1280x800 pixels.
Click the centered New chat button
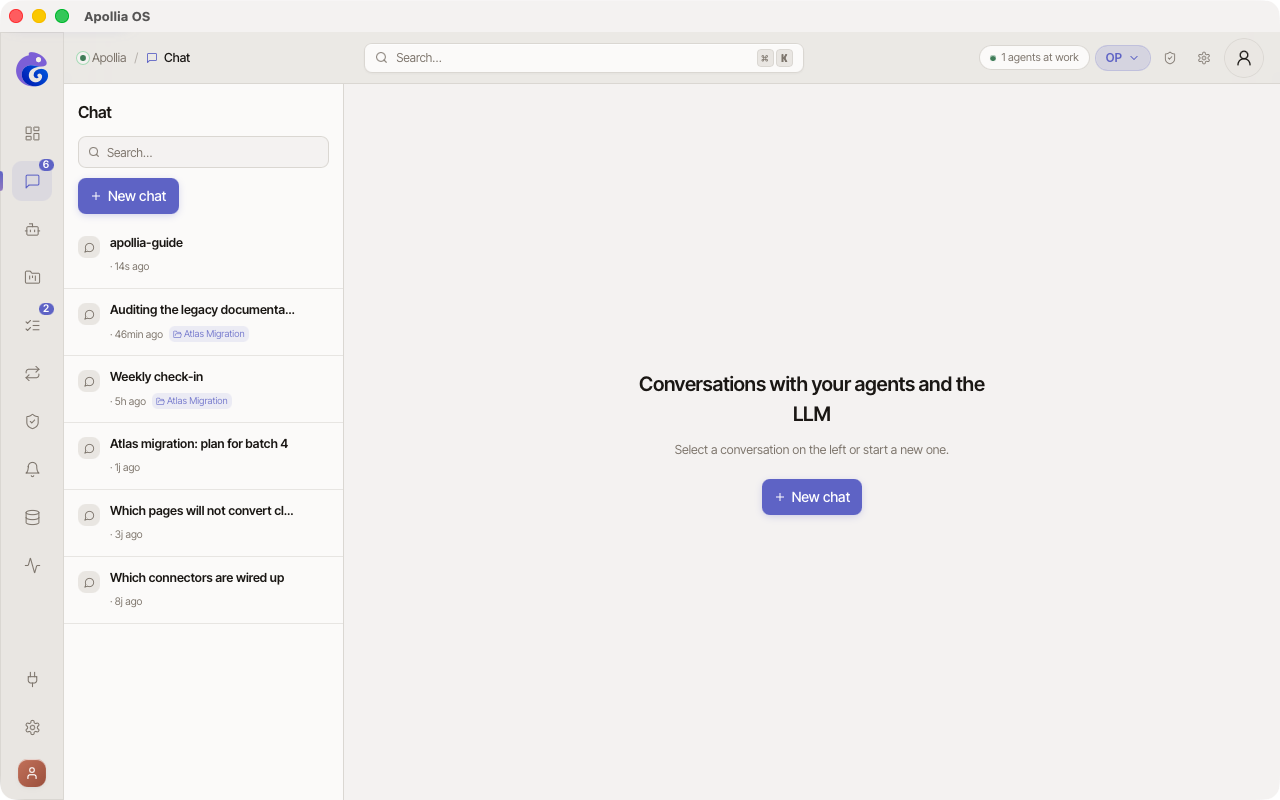point(812,497)
